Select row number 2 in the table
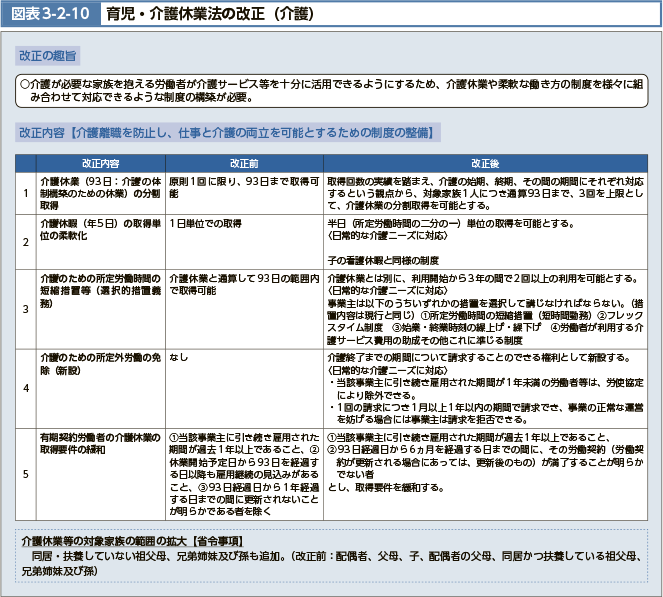The image size is (663, 597). point(25,241)
